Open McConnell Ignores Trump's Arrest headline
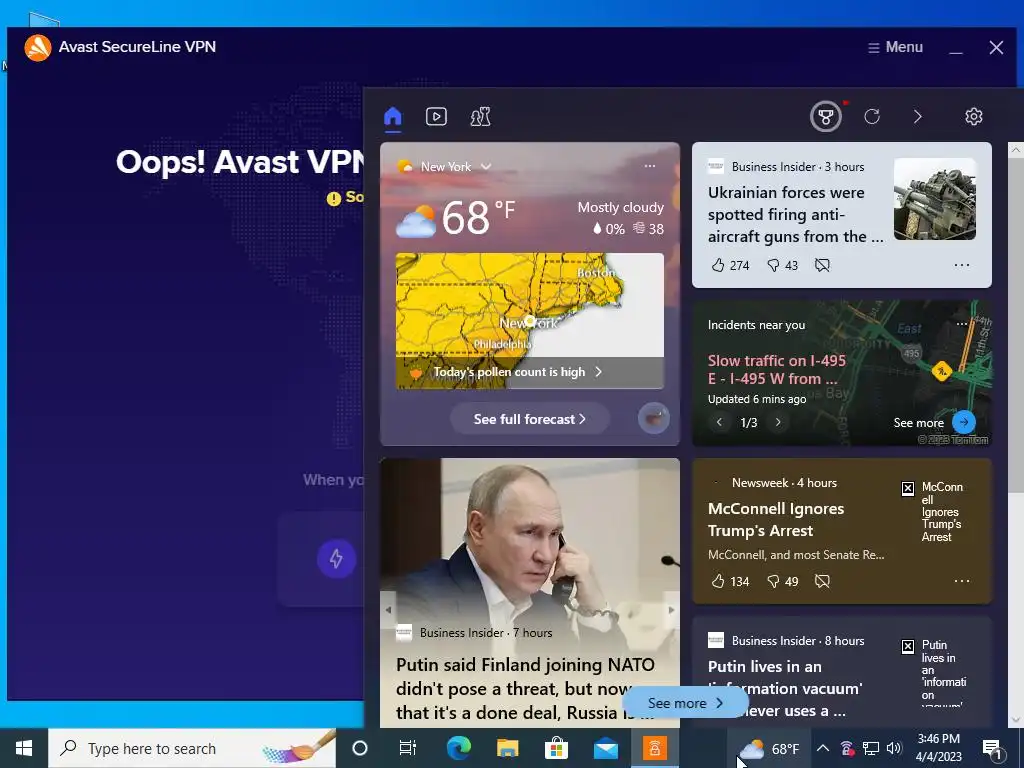1024x768 pixels. [x=776, y=520]
